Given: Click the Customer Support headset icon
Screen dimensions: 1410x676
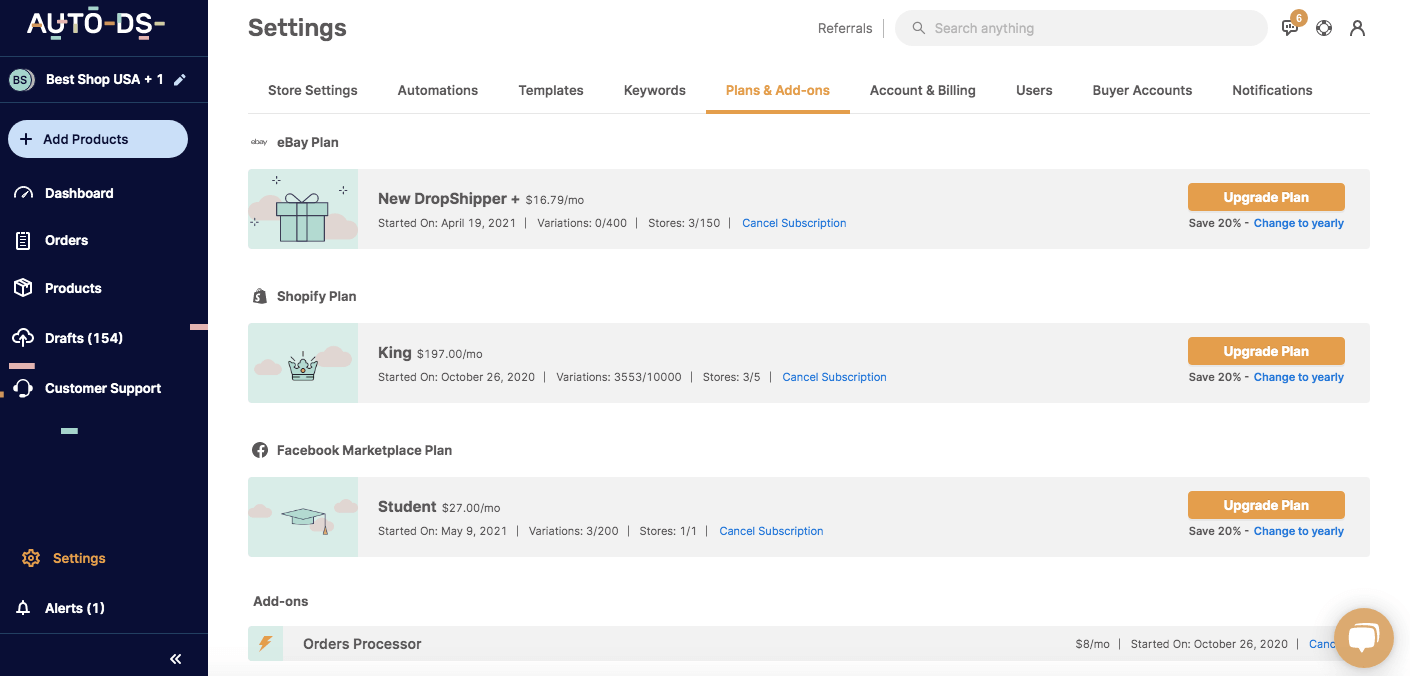Looking at the screenshot, I should [23, 388].
